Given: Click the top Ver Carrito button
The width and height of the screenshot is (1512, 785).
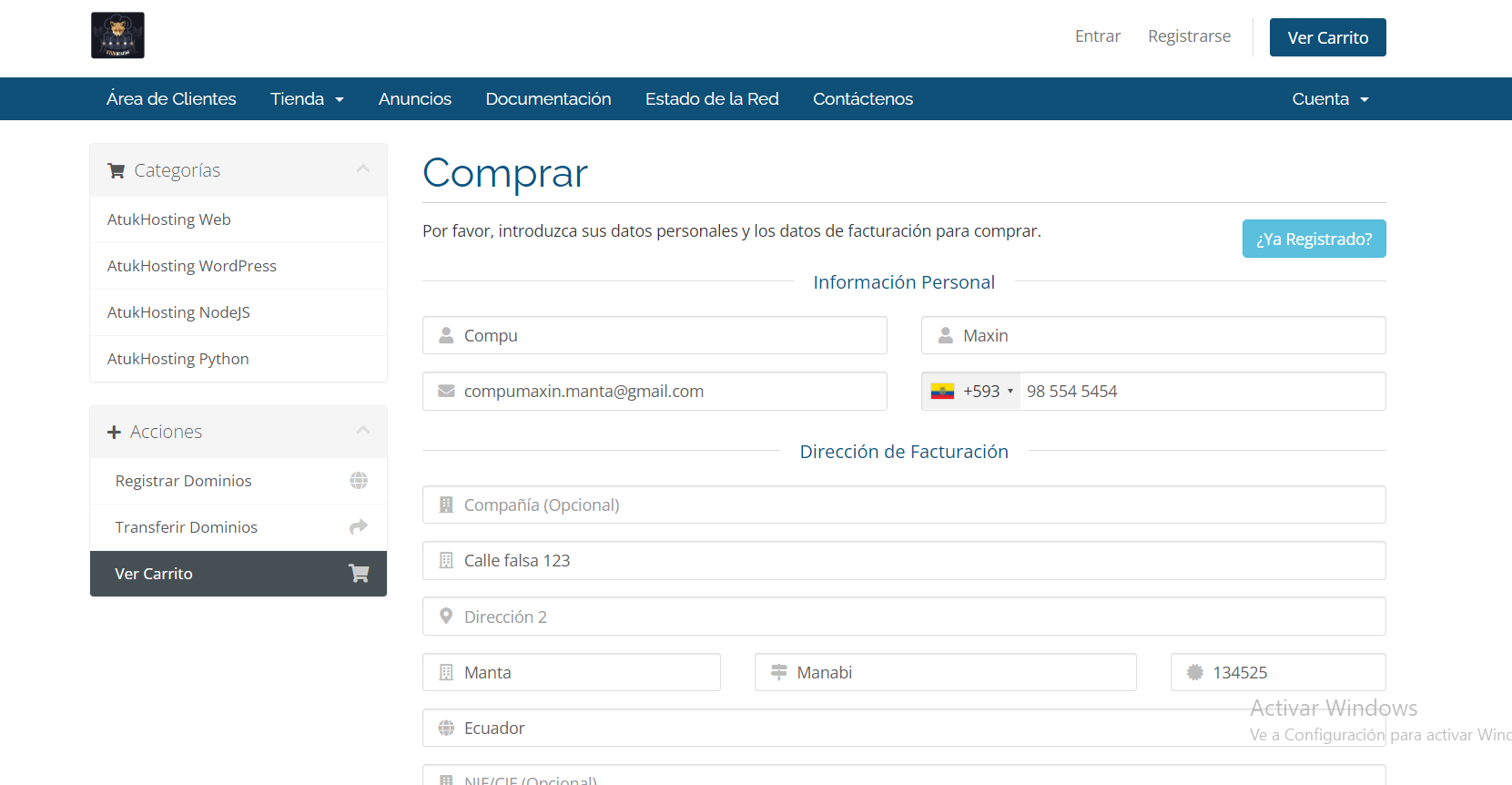Looking at the screenshot, I should coord(1327,37).
